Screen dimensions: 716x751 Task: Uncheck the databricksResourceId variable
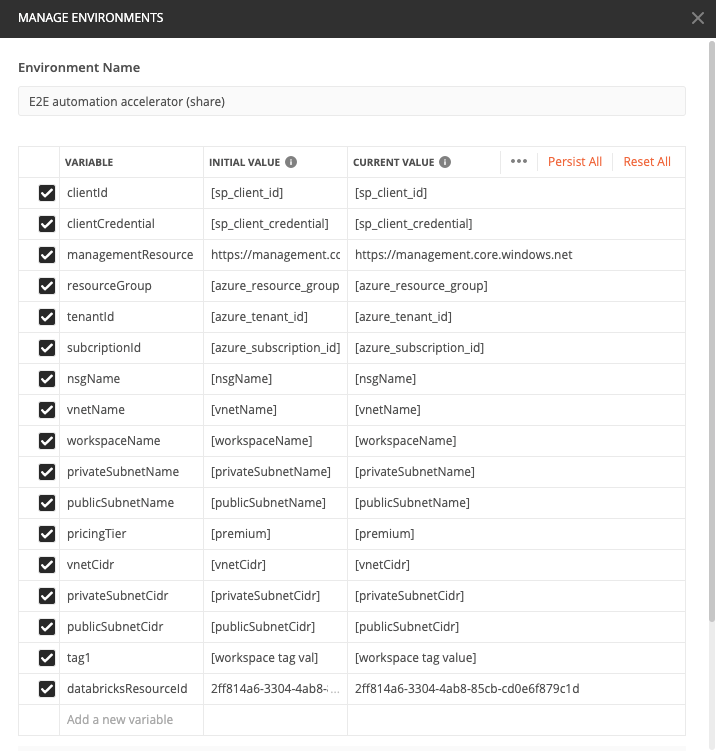47,689
